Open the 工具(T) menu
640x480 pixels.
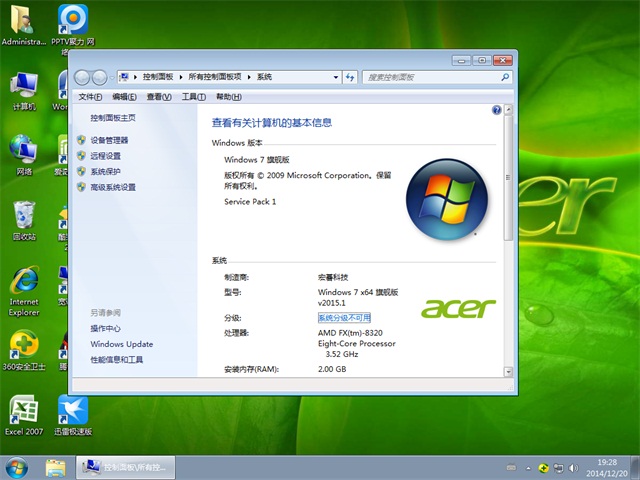[x=193, y=97]
